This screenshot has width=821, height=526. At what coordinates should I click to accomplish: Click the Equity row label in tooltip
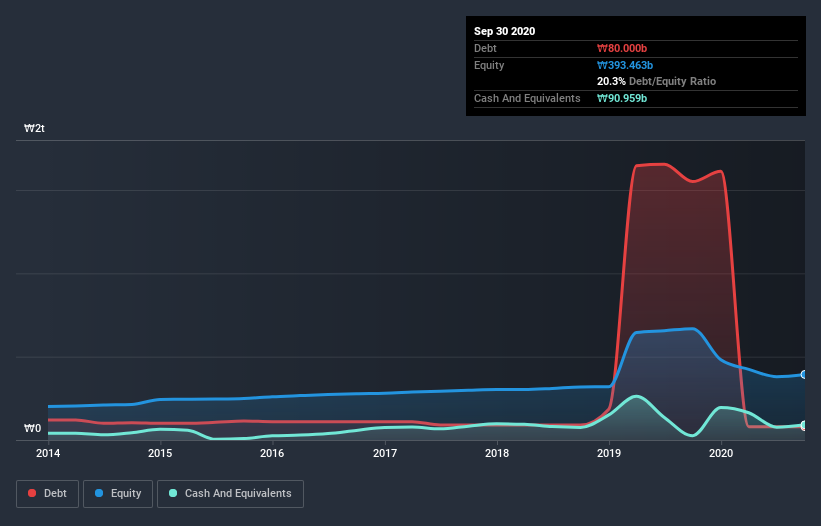[x=489, y=65]
